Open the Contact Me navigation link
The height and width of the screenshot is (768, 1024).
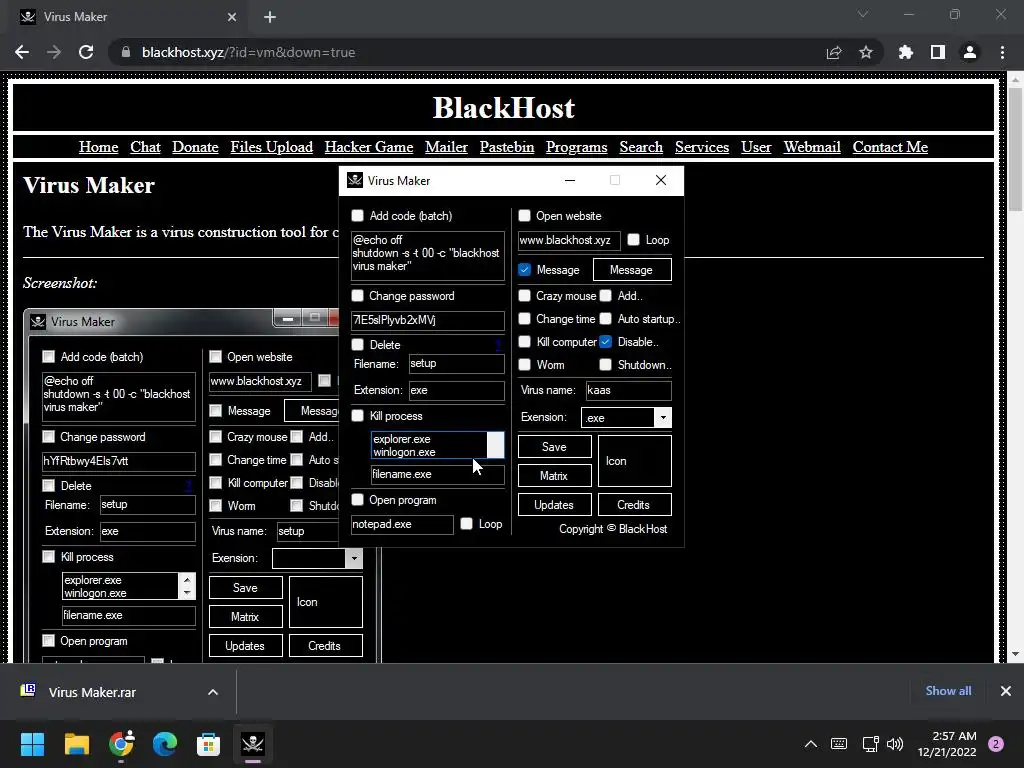pos(890,147)
